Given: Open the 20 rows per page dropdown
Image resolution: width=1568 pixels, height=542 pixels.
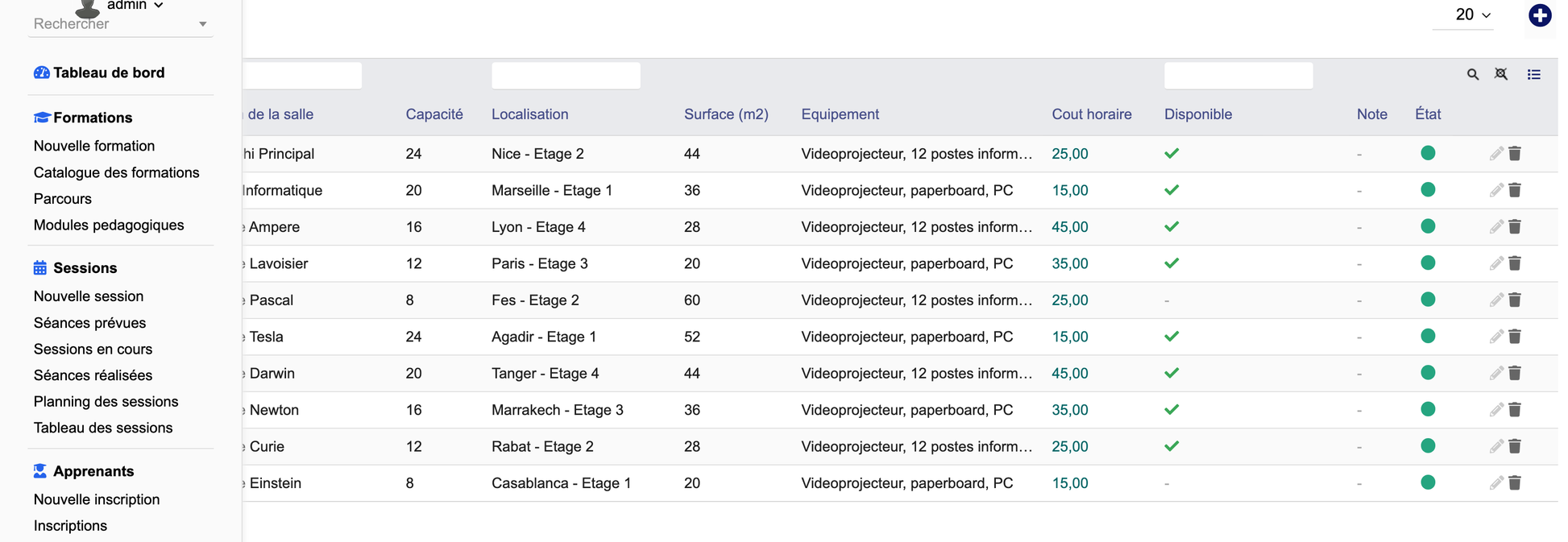Looking at the screenshot, I should [1472, 14].
